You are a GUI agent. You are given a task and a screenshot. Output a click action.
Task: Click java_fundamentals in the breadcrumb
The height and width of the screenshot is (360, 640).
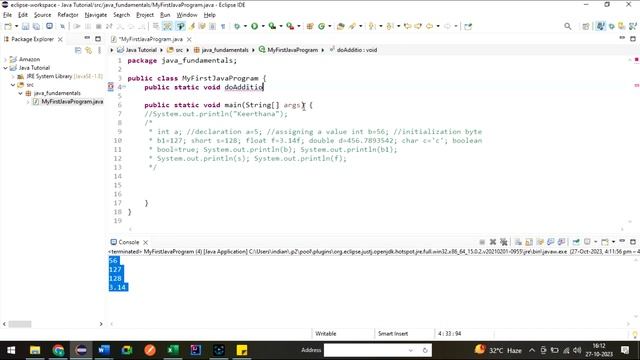point(224,50)
